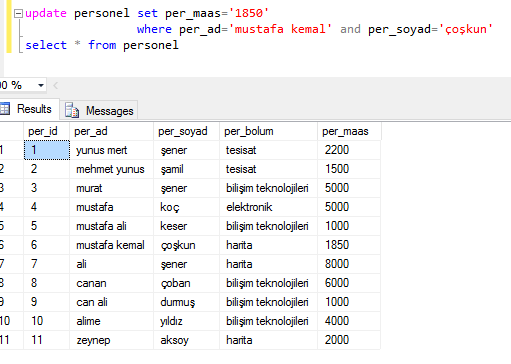Select the çoşkun surname cell
Screen dimensions: 511x364
(187, 245)
